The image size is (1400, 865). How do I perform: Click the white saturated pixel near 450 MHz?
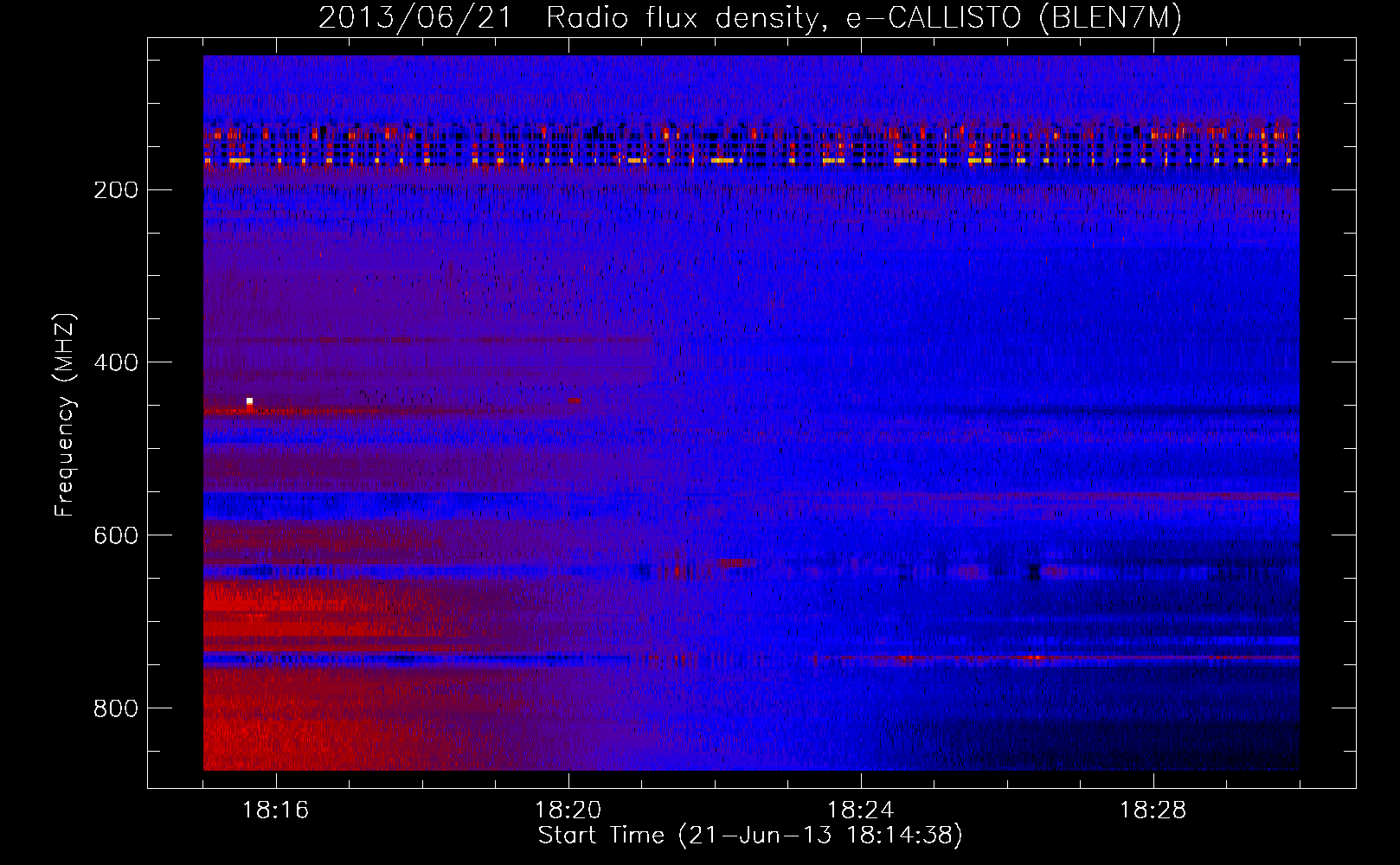(x=249, y=401)
